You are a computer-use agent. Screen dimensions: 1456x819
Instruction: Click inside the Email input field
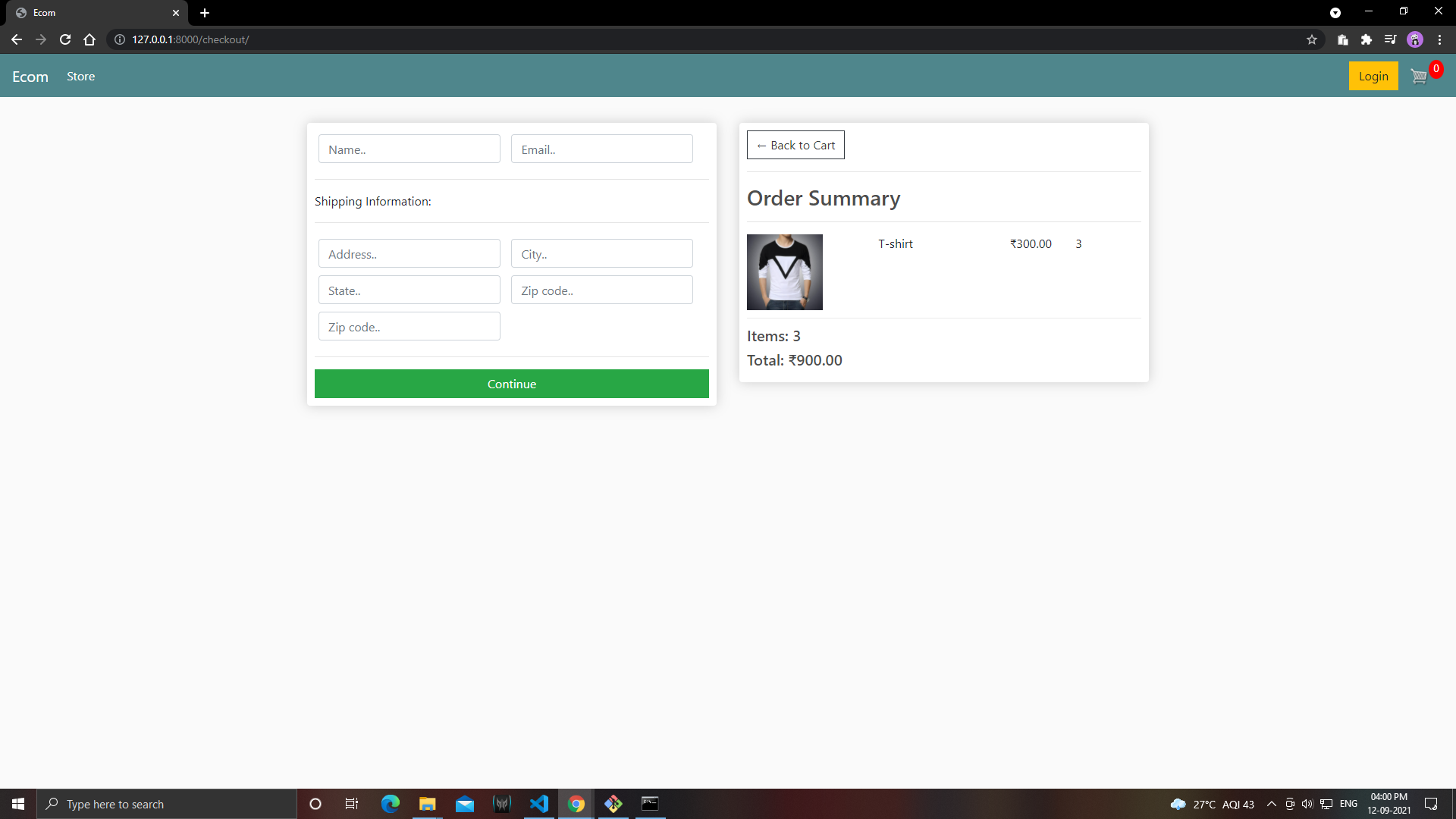point(601,149)
